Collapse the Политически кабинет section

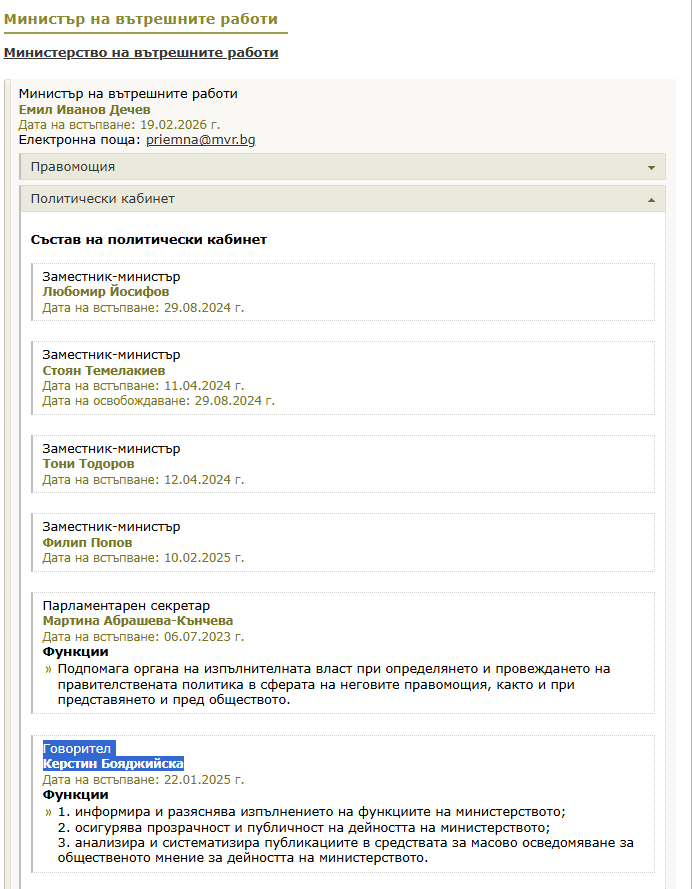coord(102,199)
